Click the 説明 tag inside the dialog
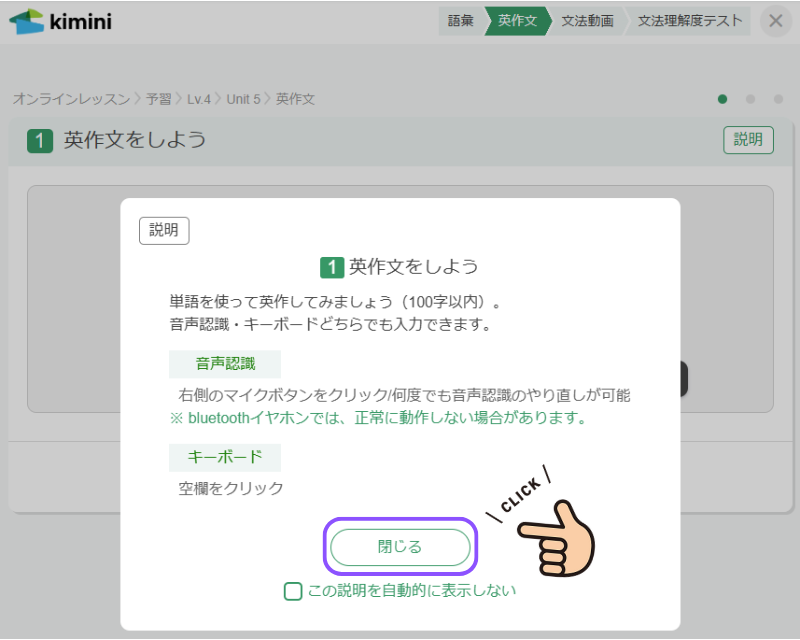Viewport: 800px width, 640px height. click(x=164, y=230)
